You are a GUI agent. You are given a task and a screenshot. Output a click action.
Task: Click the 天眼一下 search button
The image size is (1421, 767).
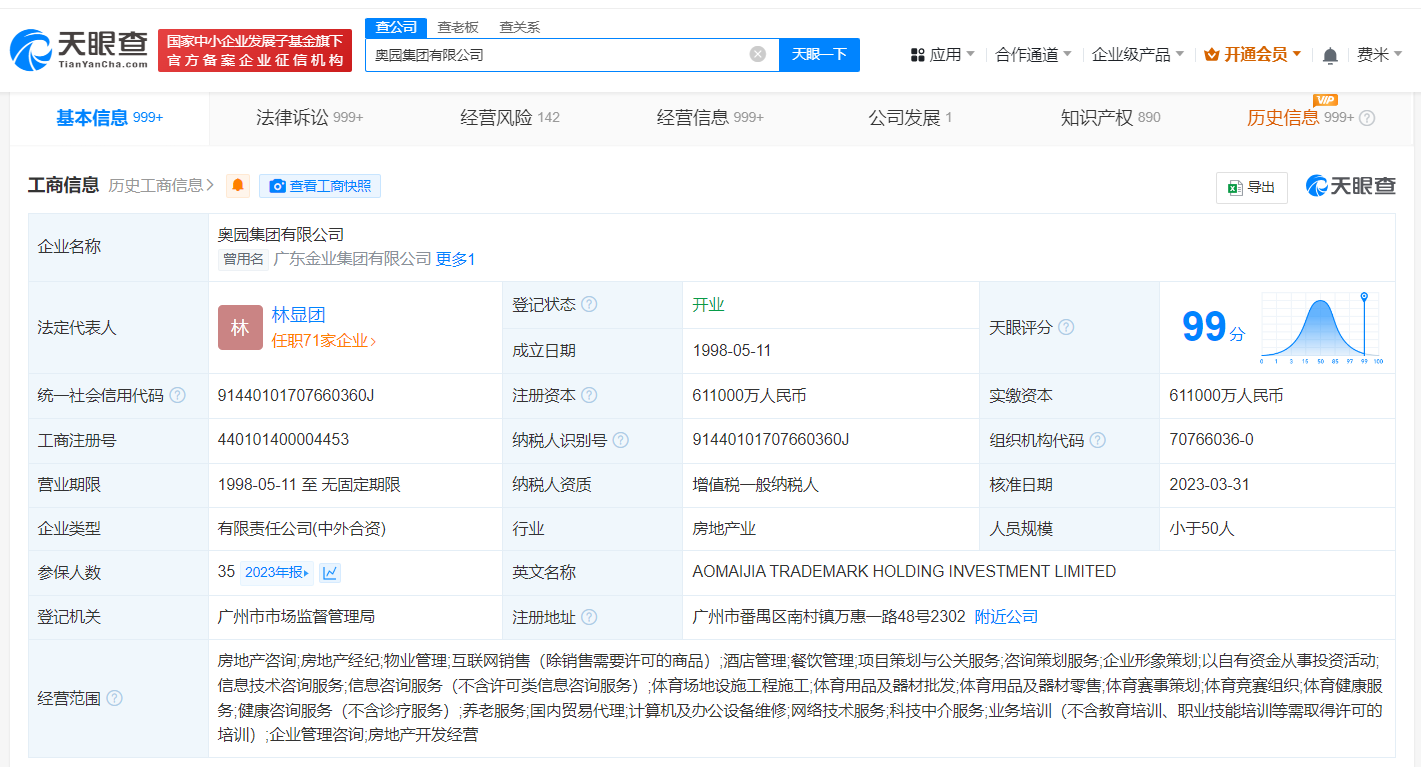[x=820, y=55]
